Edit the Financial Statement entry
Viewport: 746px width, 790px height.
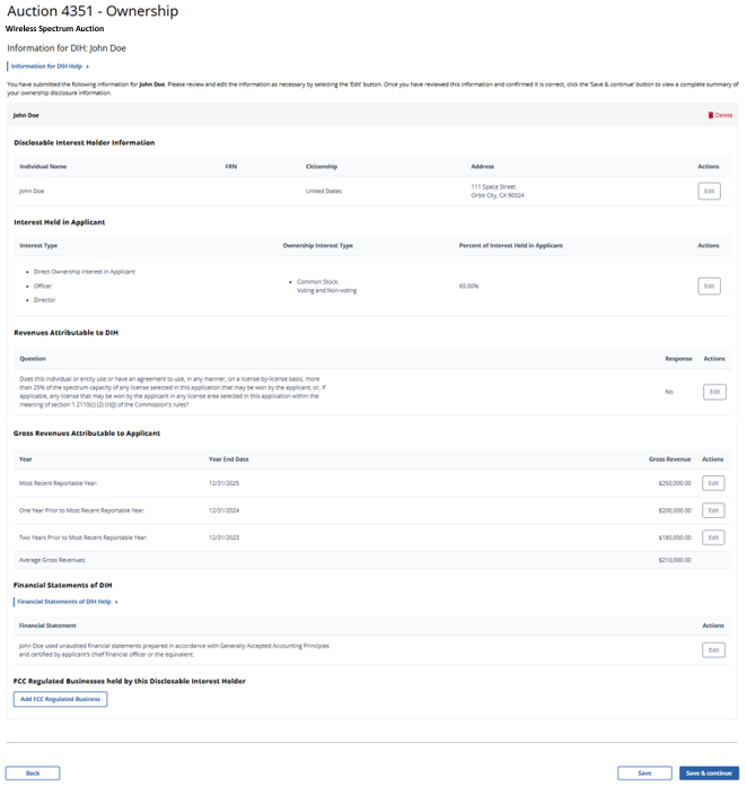click(713, 650)
